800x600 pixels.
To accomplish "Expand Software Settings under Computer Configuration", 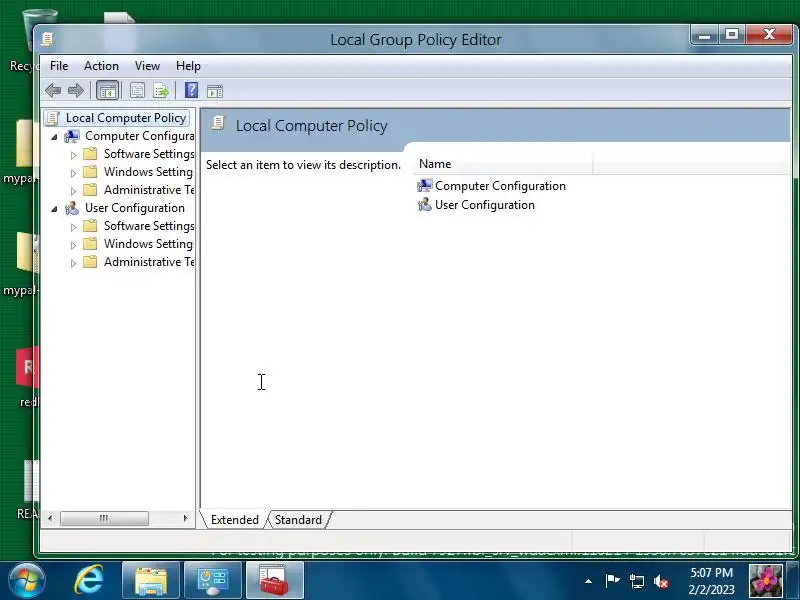I will pos(73,155).
